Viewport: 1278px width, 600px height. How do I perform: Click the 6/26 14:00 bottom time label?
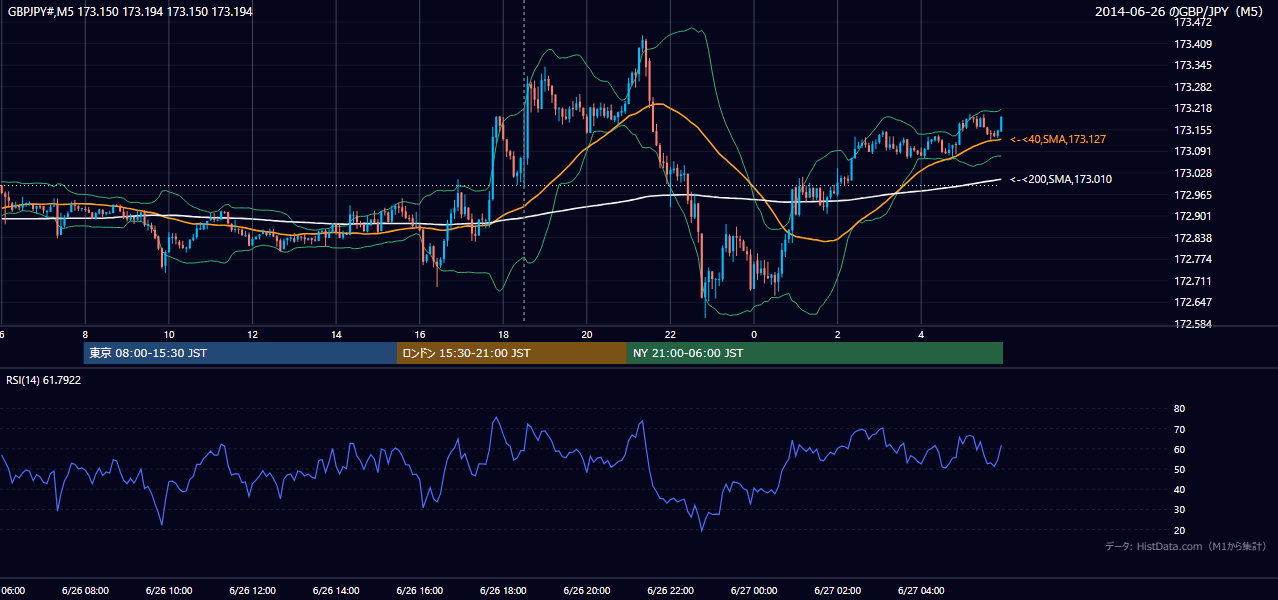tap(336, 591)
